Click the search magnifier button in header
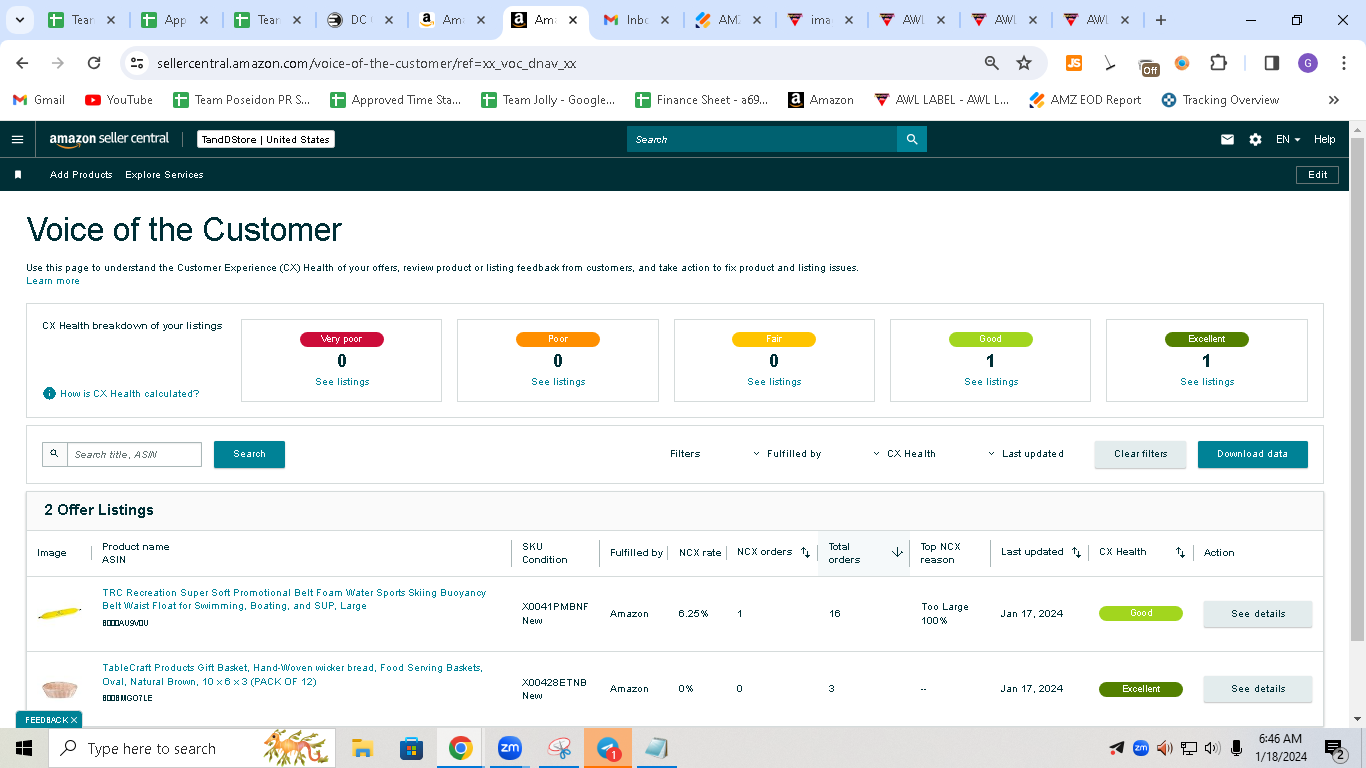This screenshot has width=1366, height=768. coord(912,139)
